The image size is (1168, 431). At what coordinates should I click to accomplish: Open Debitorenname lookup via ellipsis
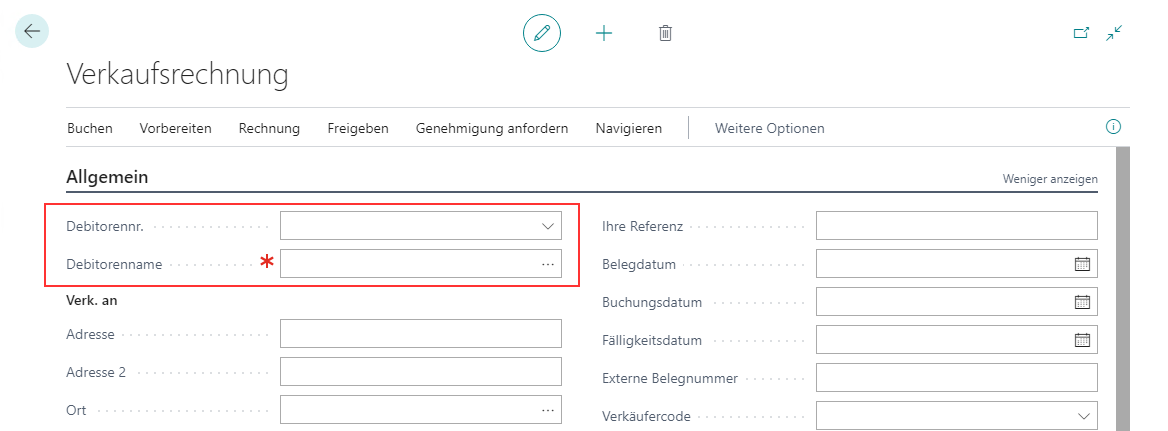[548, 264]
